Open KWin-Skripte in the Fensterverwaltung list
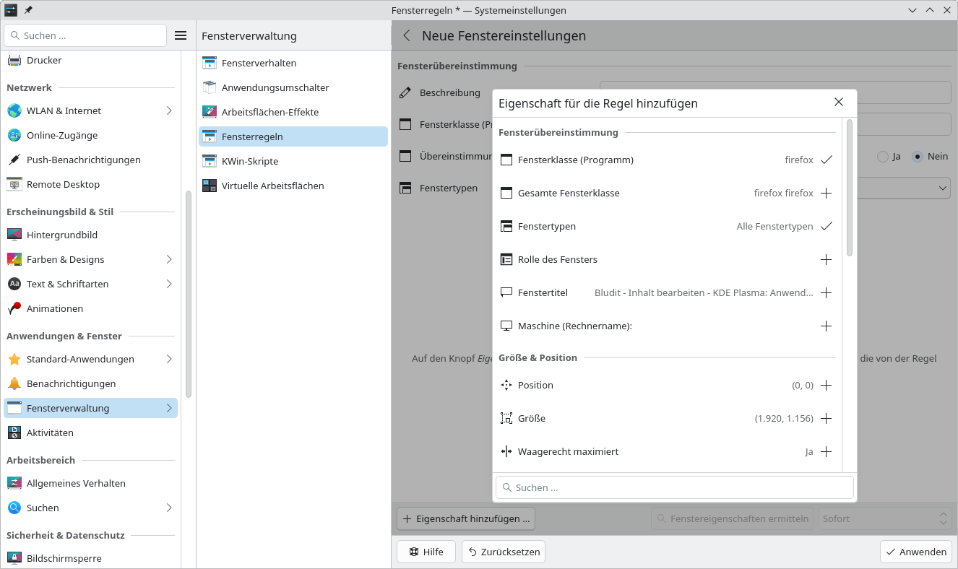The height and width of the screenshot is (569, 958). 249,161
